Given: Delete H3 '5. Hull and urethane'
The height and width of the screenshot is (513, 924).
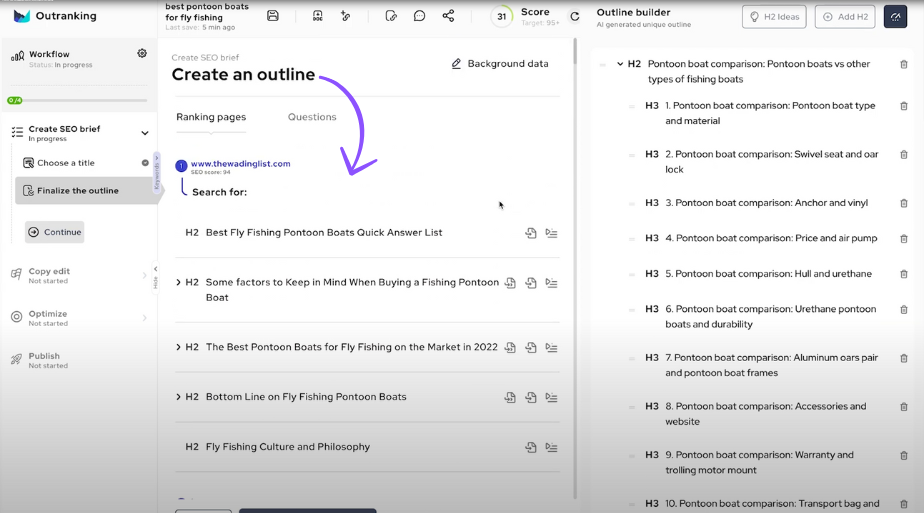Looking at the screenshot, I should 903,274.
